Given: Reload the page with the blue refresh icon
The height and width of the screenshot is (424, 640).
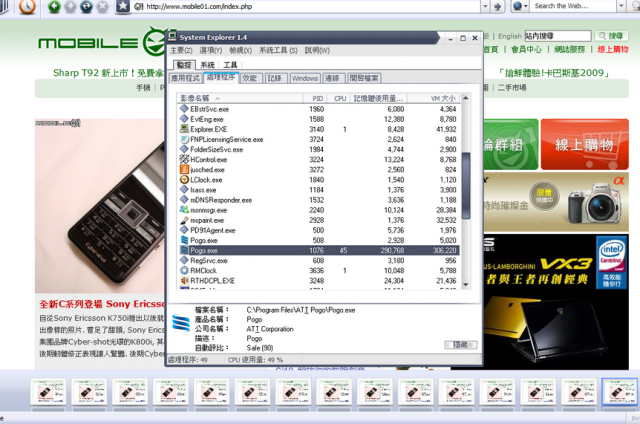Looking at the screenshot, I should click(x=86, y=7).
